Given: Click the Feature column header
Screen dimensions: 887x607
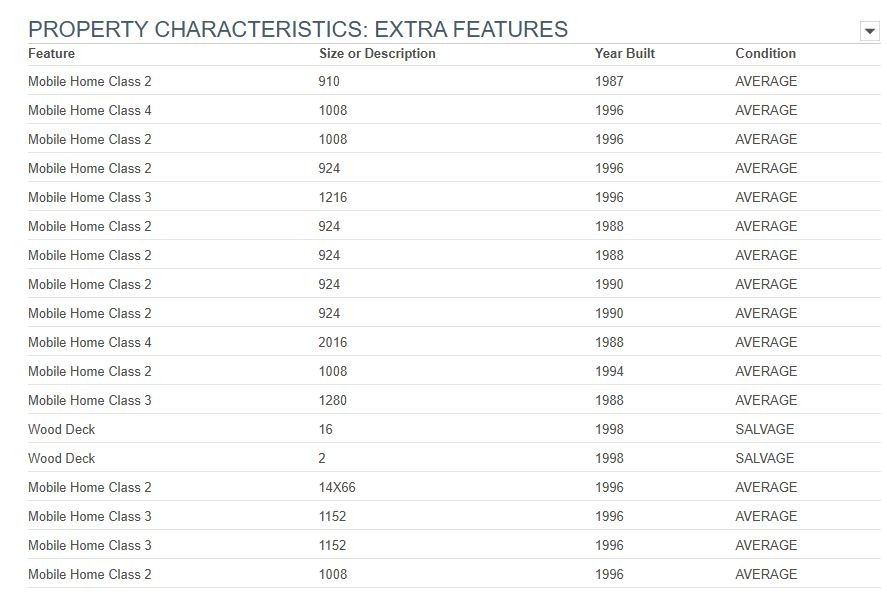Looking at the screenshot, I should pyautogui.click(x=51, y=53).
